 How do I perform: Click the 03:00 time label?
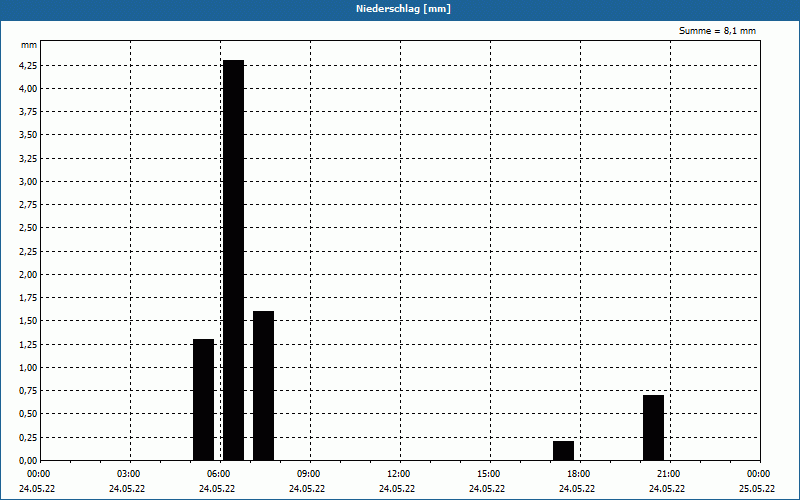(x=128, y=474)
